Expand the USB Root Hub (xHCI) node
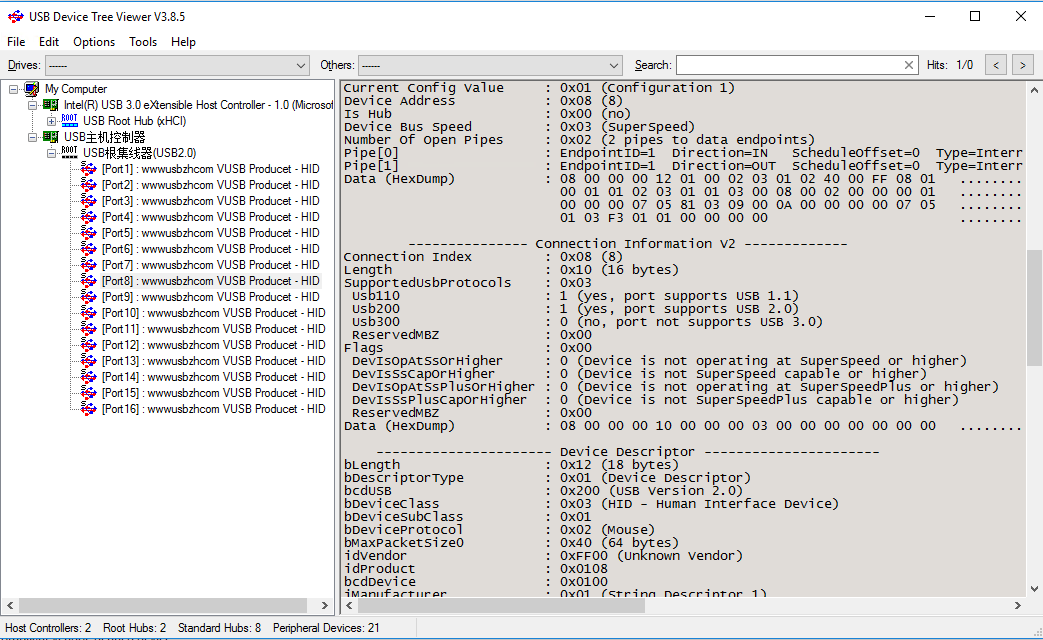 pyautogui.click(x=52, y=121)
